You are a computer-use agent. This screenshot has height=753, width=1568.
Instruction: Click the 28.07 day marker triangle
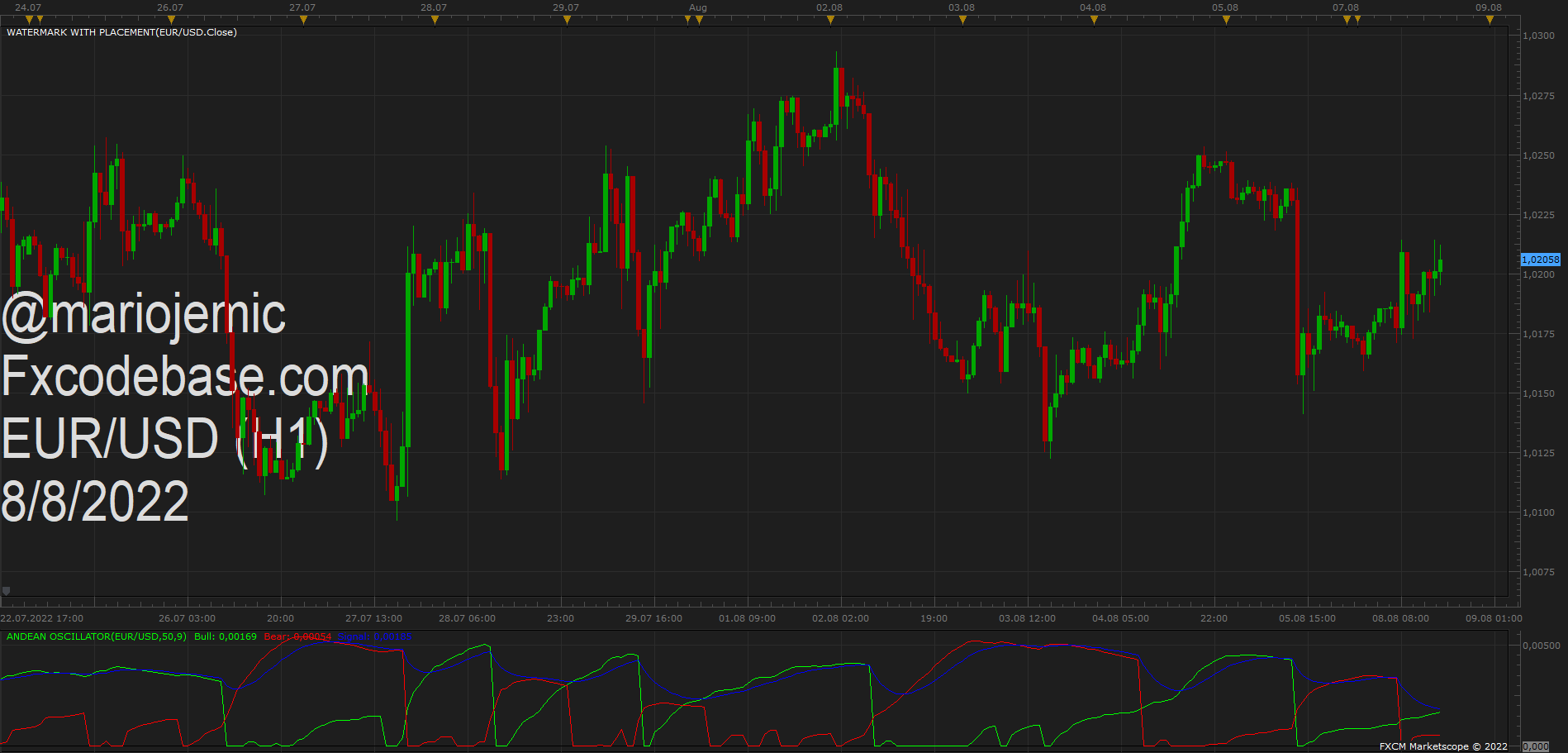pos(435,20)
